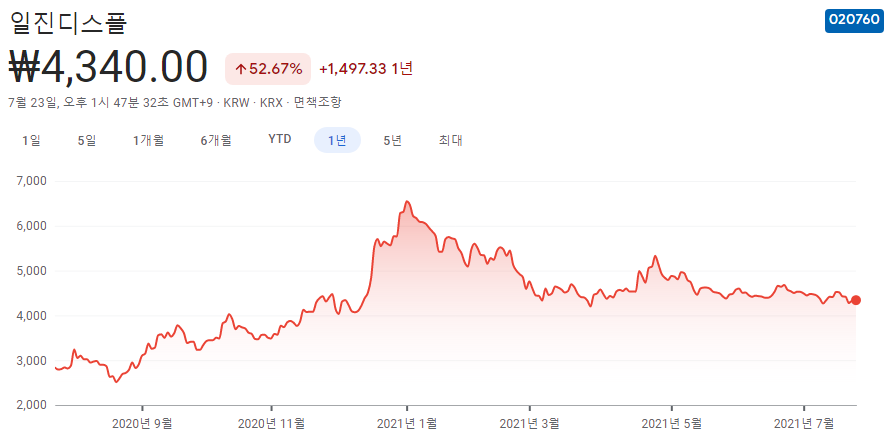Select the highlighted 1년 range tab
The image size is (893, 444).
coord(337,140)
